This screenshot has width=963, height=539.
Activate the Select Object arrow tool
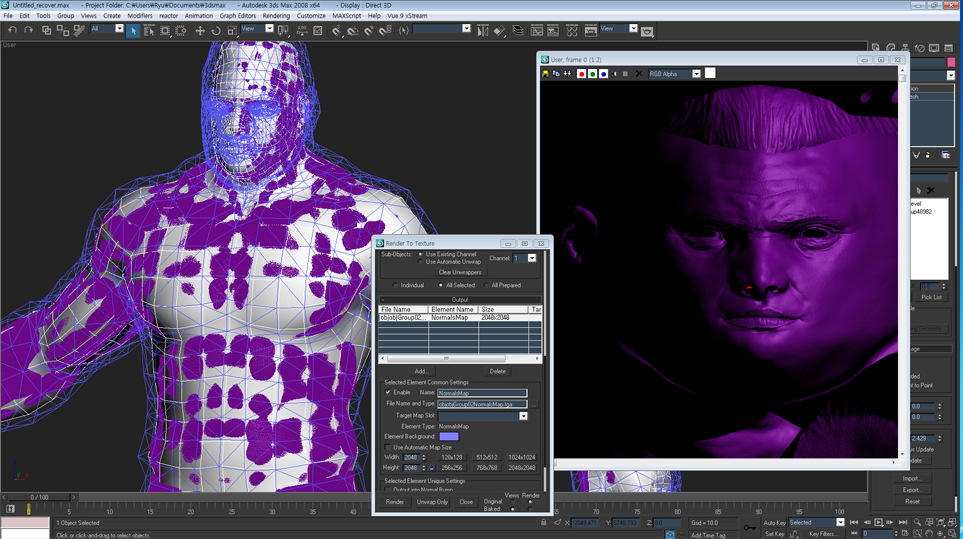(133, 31)
